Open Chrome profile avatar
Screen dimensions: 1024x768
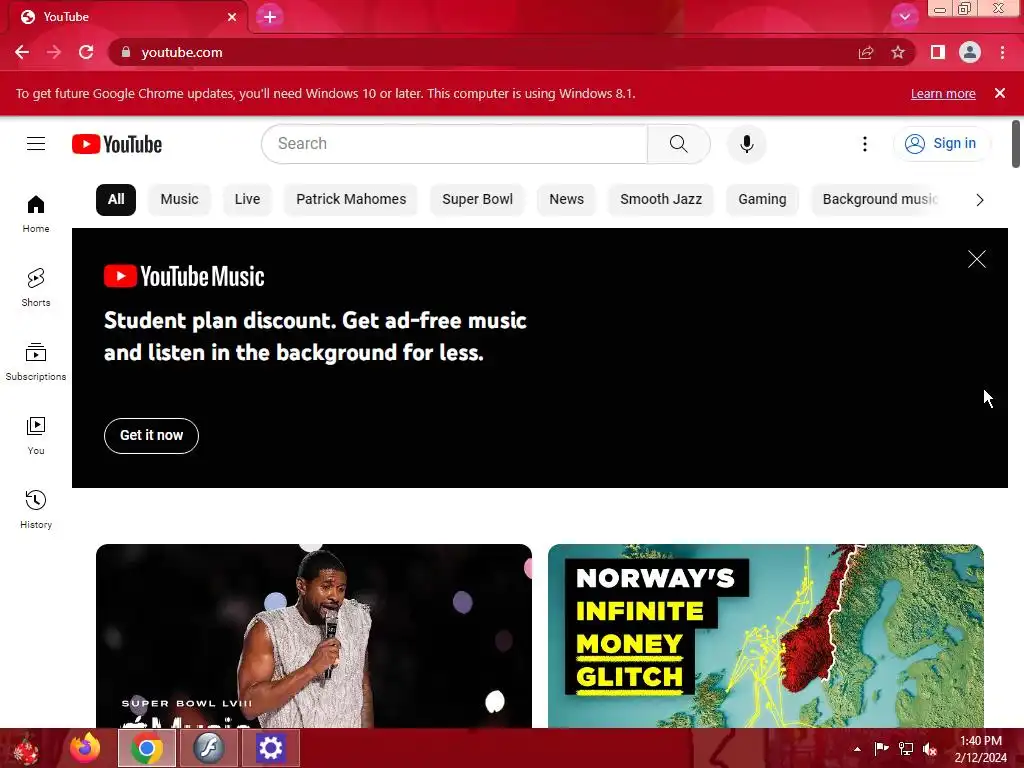[x=970, y=52]
